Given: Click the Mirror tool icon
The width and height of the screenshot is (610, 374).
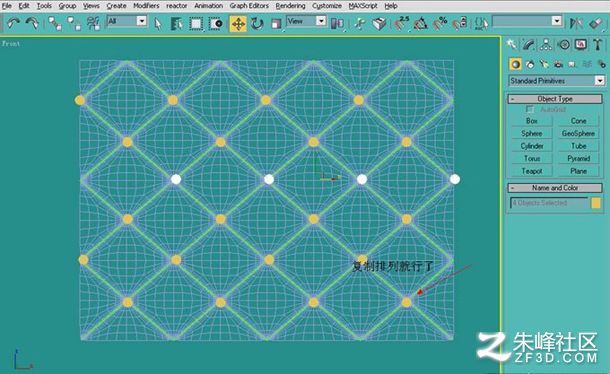Looking at the screenshot, I should (x=575, y=23).
